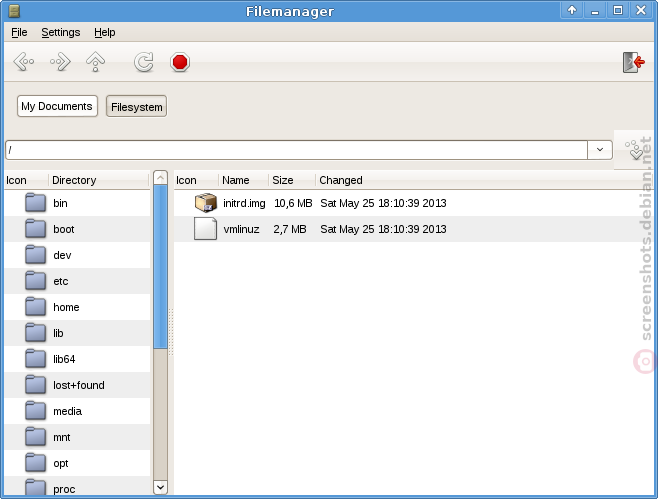Stop loading with red stop icon
The width and height of the screenshot is (658, 499).
coord(180,62)
